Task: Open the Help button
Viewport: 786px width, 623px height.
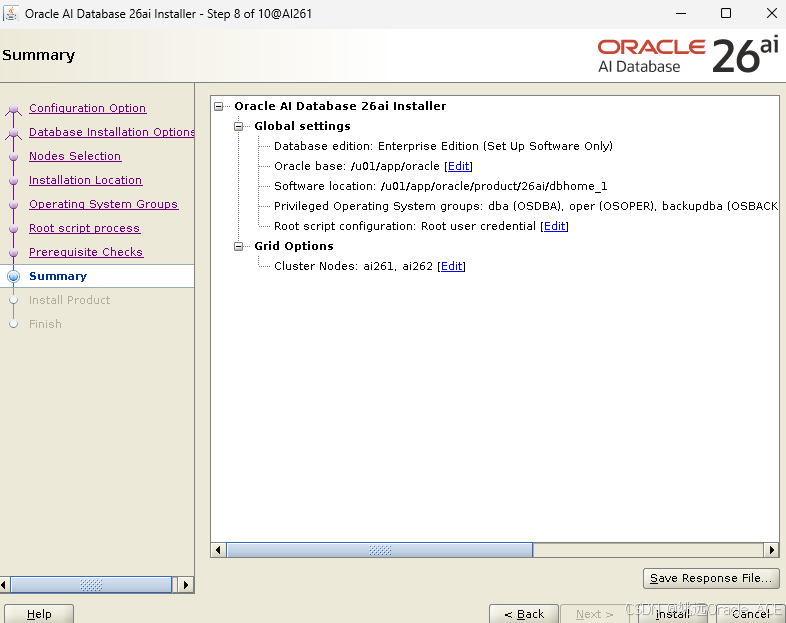Action: point(39,614)
